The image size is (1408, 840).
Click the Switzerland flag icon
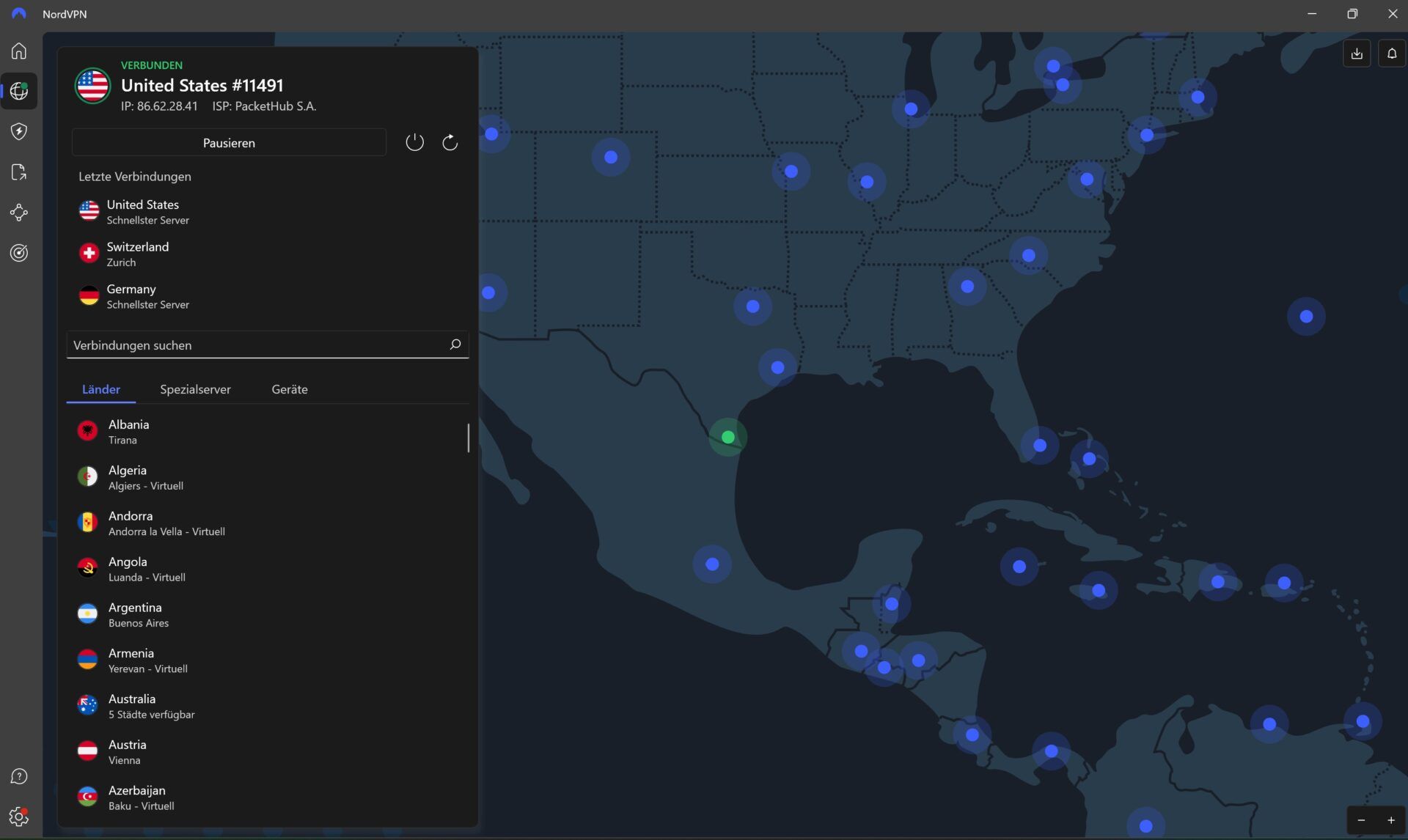[x=89, y=254]
